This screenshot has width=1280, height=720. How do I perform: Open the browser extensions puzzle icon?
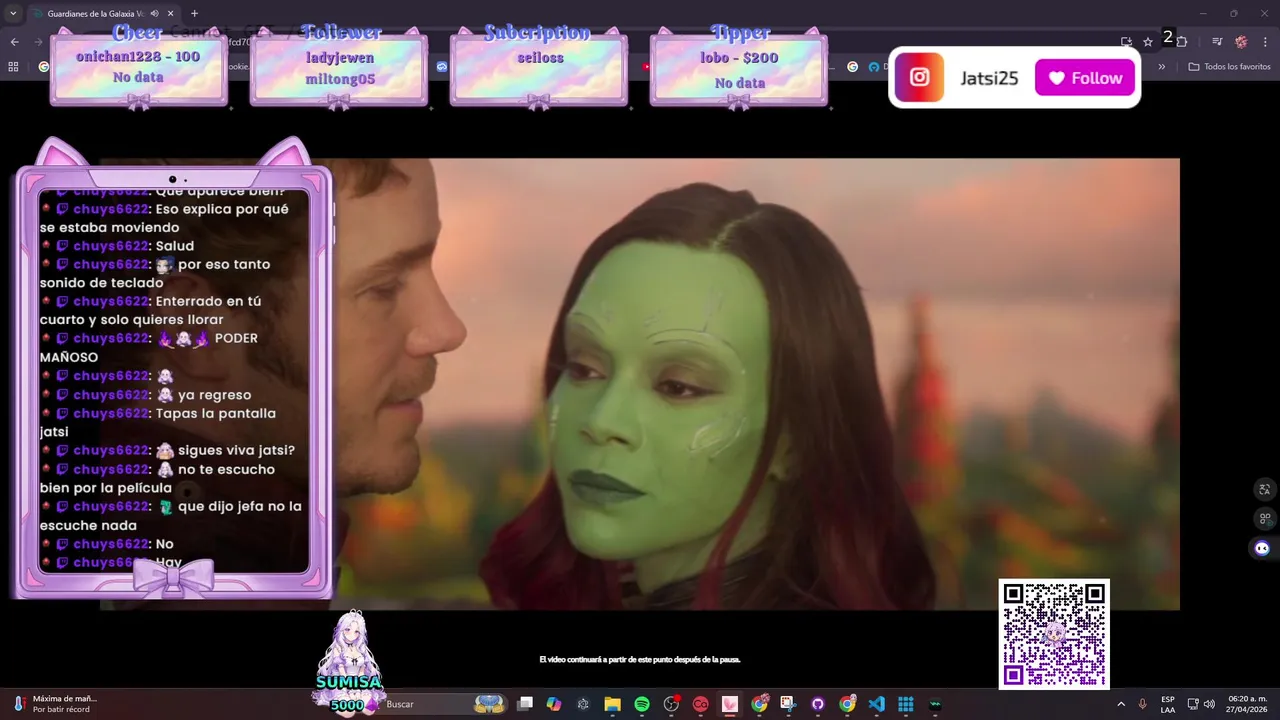pos(1182,41)
